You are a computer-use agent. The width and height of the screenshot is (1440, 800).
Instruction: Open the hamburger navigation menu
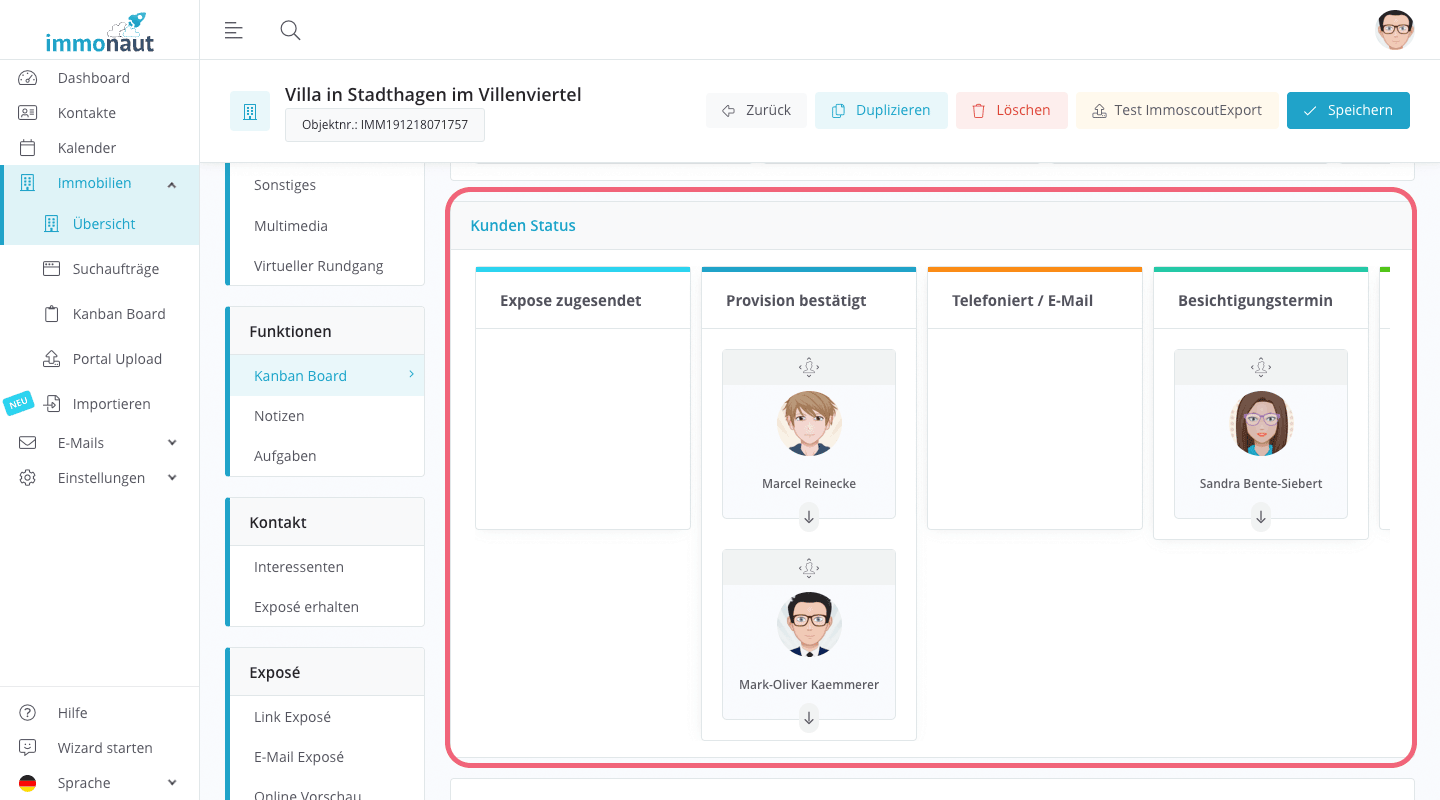coord(233,30)
